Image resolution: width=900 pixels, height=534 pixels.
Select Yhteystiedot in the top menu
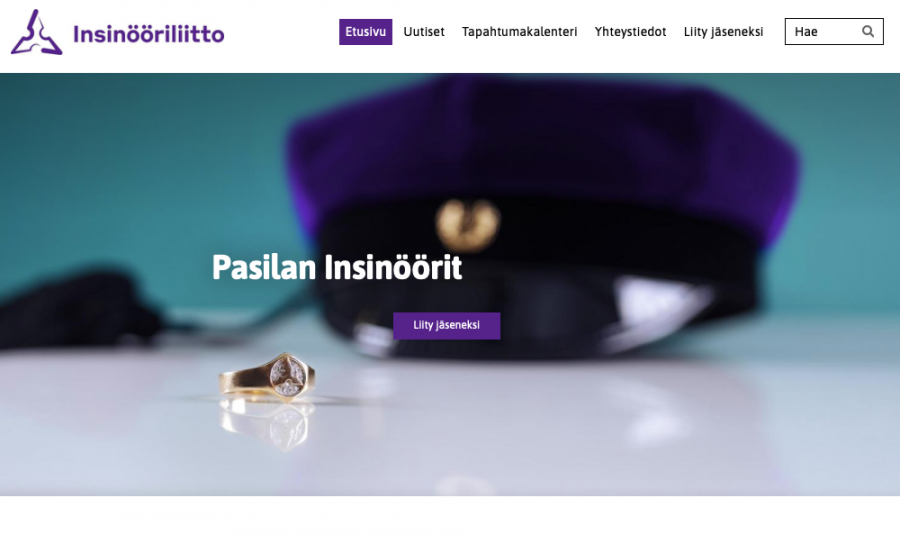pyautogui.click(x=630, y=32)
